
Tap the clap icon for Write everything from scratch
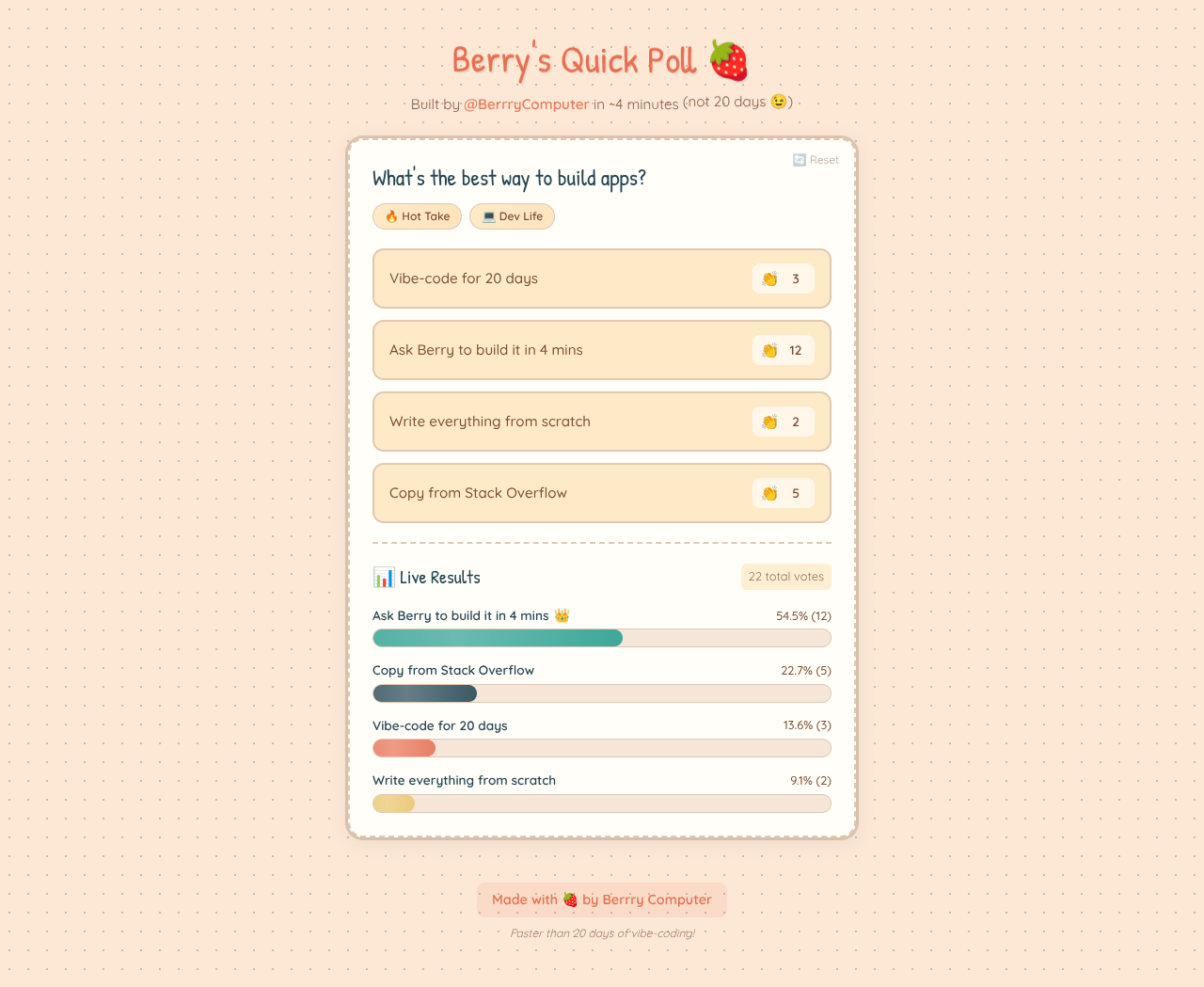point(769,422)
